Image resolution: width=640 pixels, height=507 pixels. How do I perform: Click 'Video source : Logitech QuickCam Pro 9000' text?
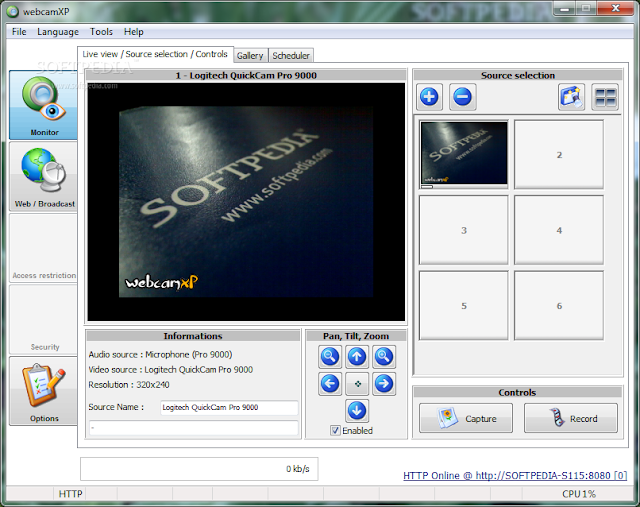click(171, 369)
